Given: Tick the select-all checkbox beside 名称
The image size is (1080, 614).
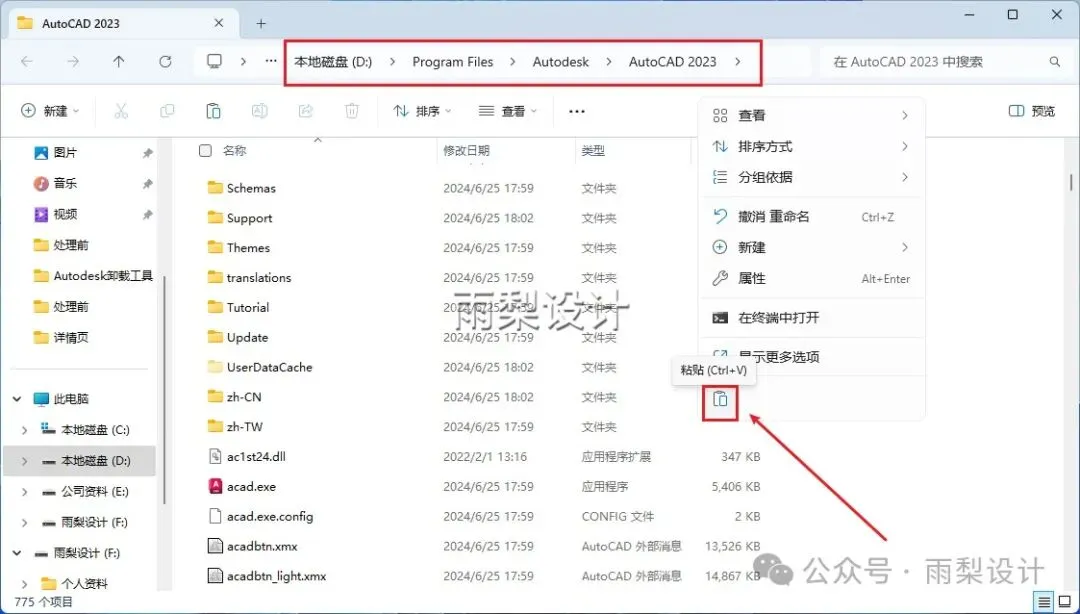Looking at the screenshot, I should [205, 150].
